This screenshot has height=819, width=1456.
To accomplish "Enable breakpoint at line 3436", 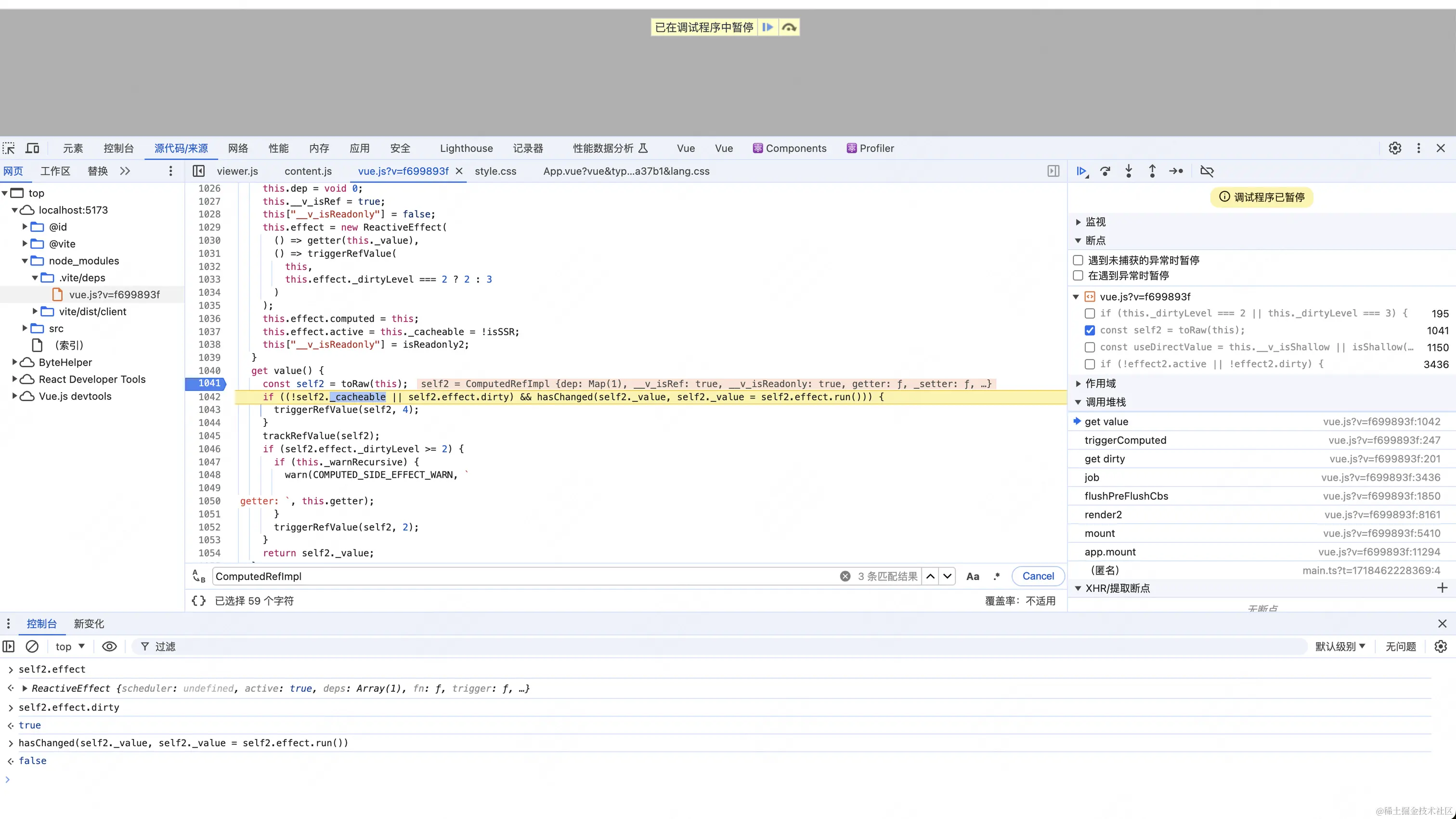I will (1090, 364).
